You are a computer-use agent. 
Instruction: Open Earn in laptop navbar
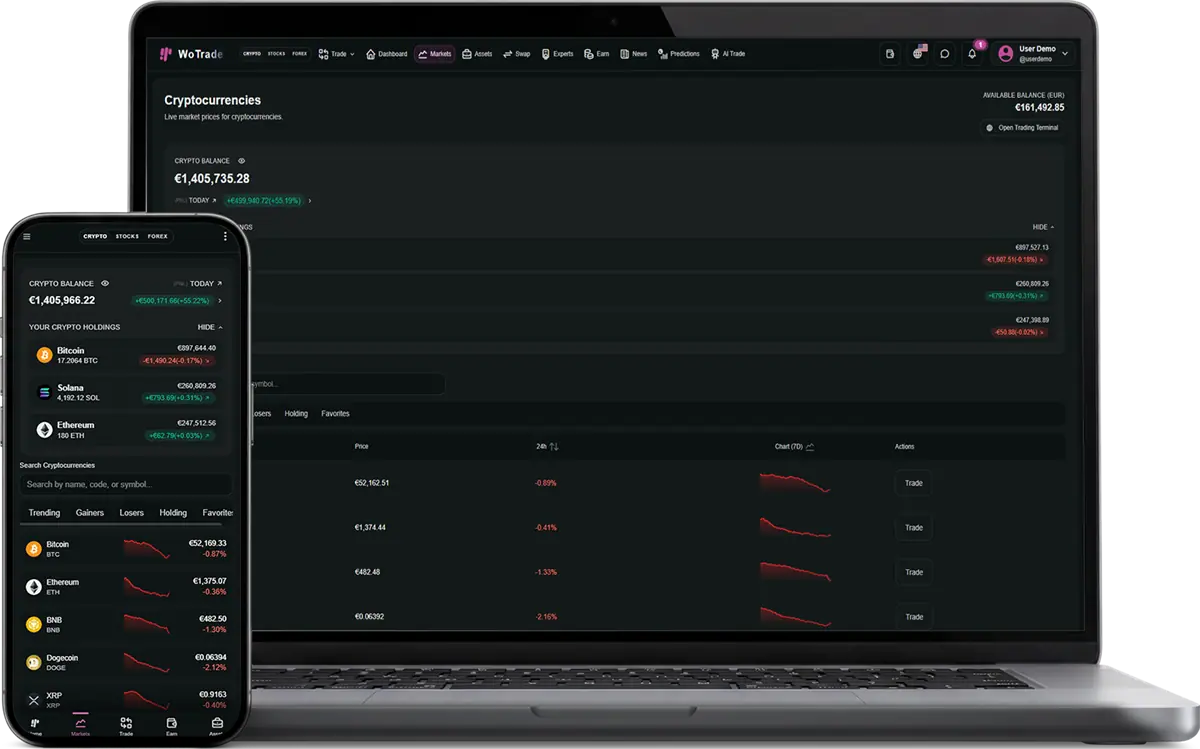point(597,54)
